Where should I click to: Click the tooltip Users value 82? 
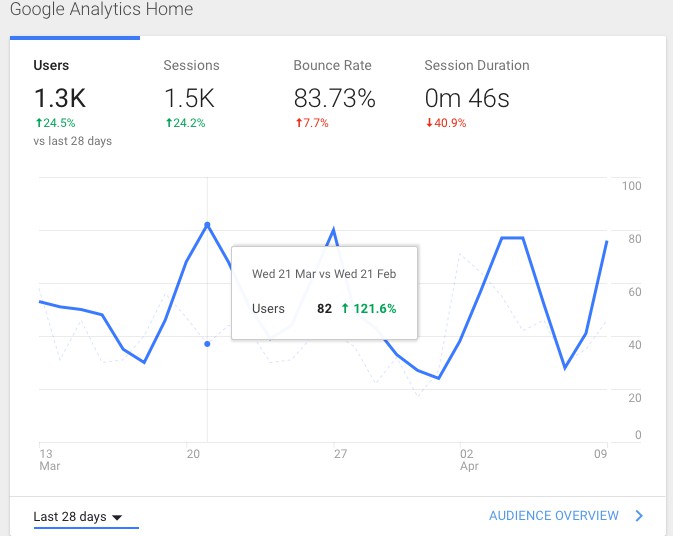coord(324,309)
